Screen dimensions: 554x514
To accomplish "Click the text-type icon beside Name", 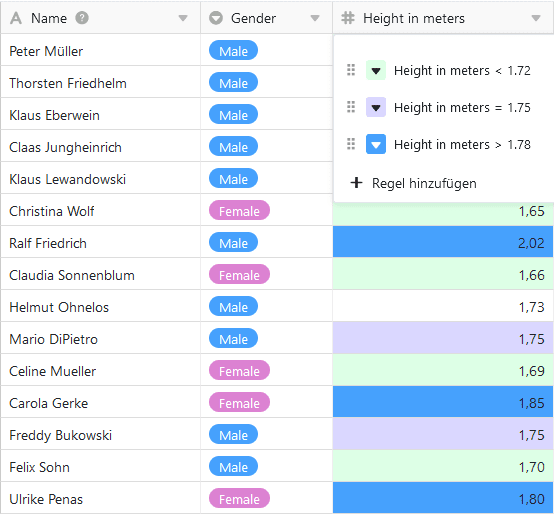I will [x=16, y=18].
